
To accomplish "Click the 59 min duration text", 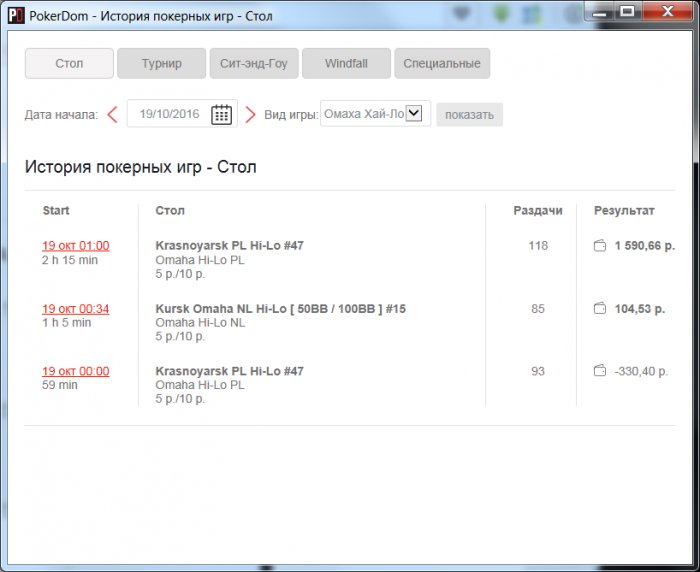I will pos(60,385).
